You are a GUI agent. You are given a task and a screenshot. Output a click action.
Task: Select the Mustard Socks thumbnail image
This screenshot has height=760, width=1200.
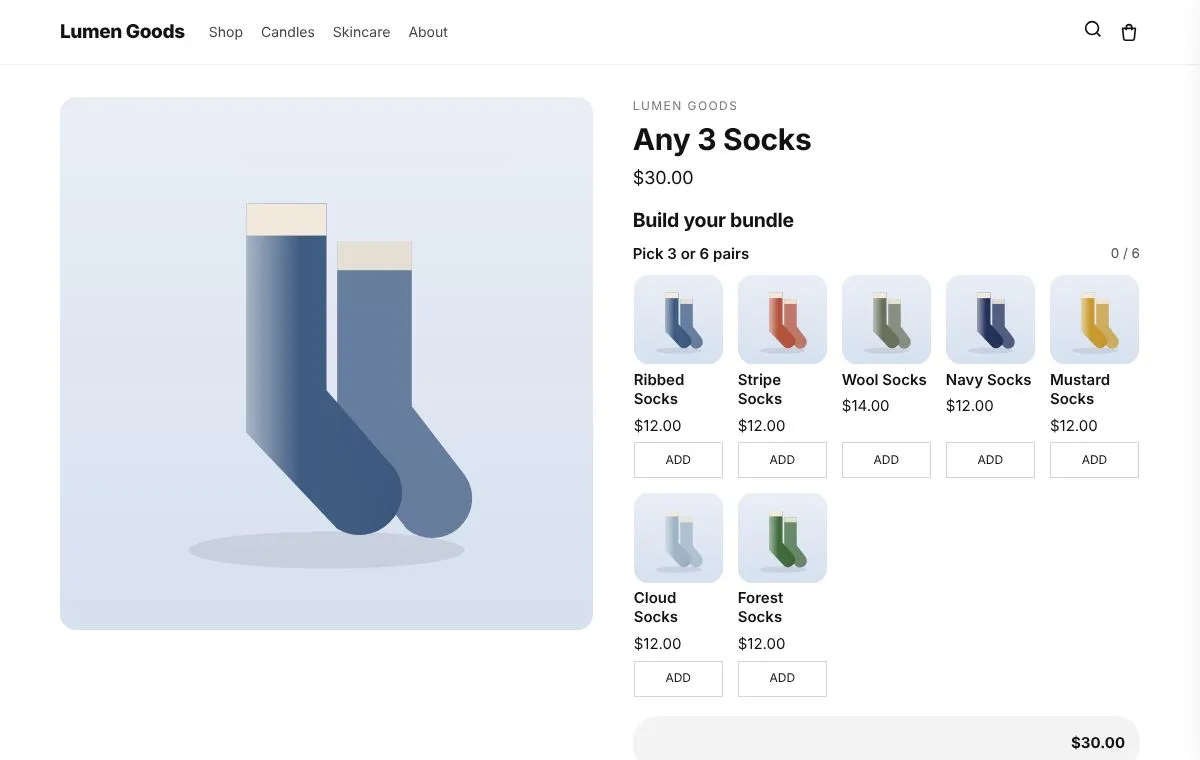[1094, 319]
